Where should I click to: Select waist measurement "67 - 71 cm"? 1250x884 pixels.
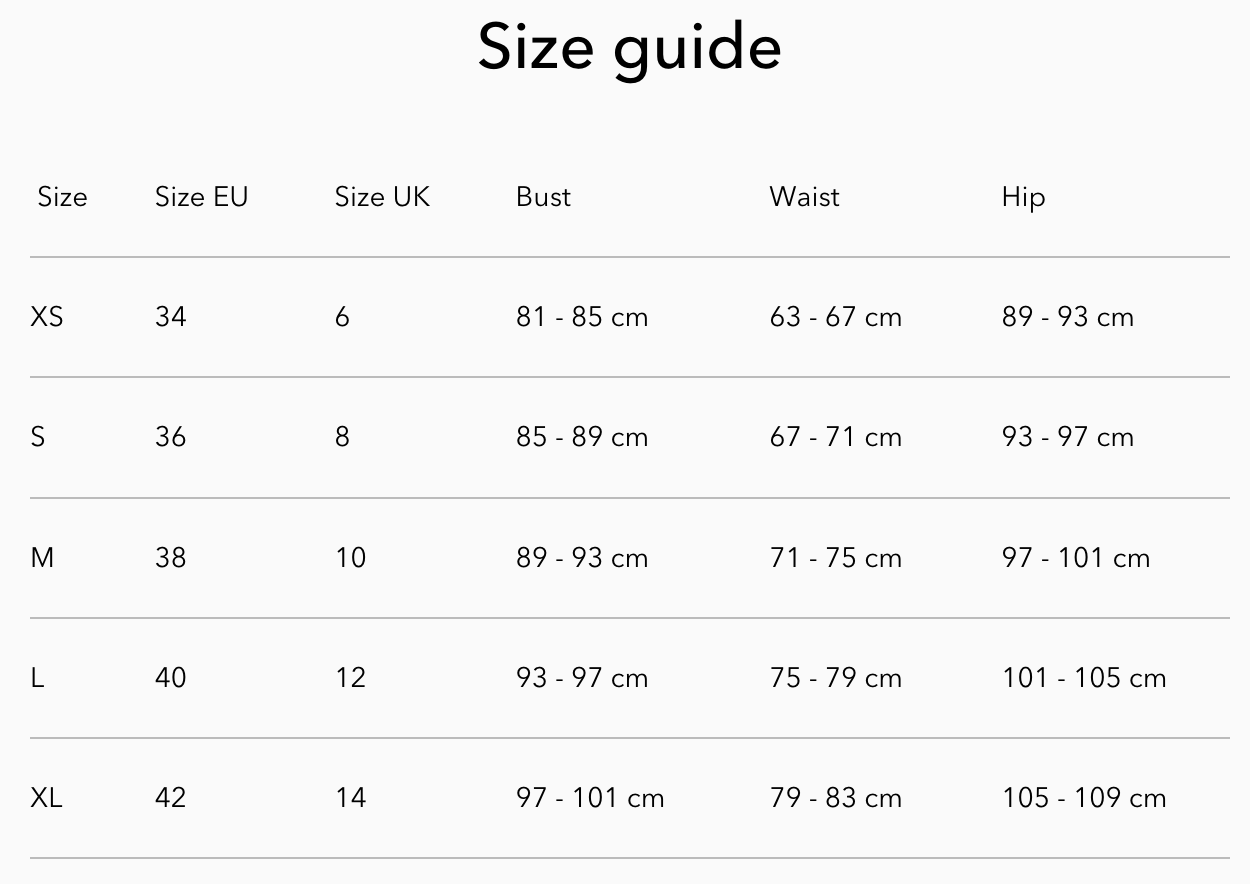(x=836, y=437)
